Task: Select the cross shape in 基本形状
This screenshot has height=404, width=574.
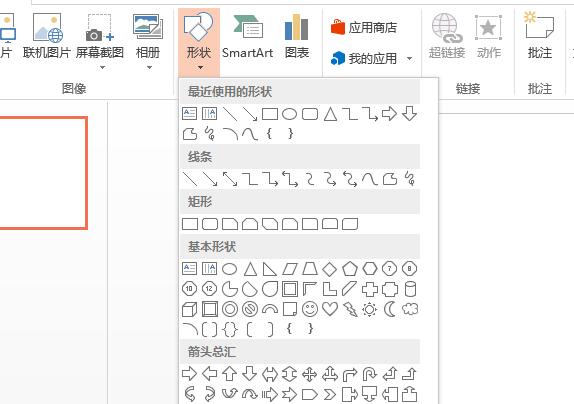Action: click(x=370, y=289)
